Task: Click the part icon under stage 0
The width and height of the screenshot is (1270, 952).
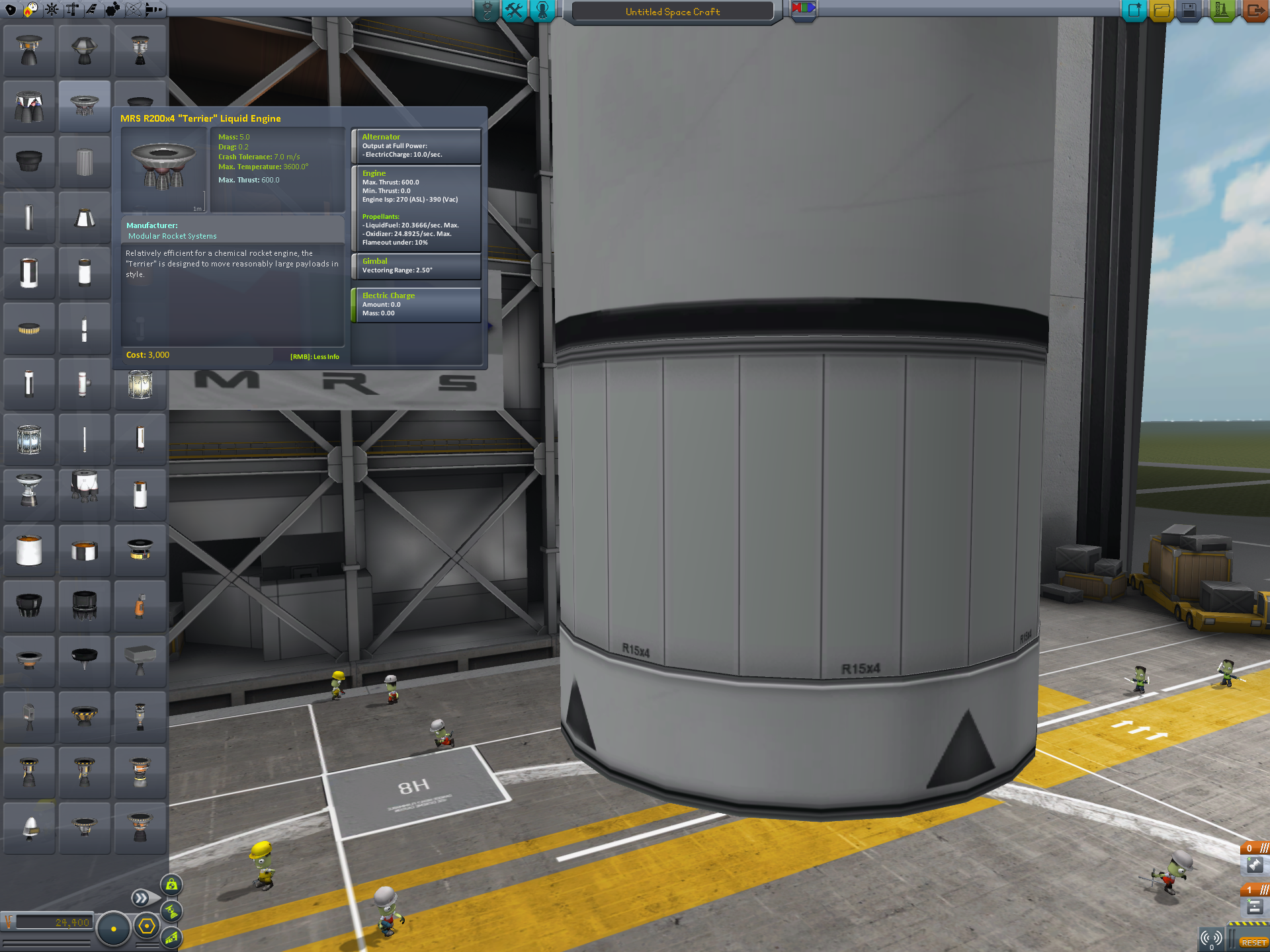Action: coord(1255,865)
